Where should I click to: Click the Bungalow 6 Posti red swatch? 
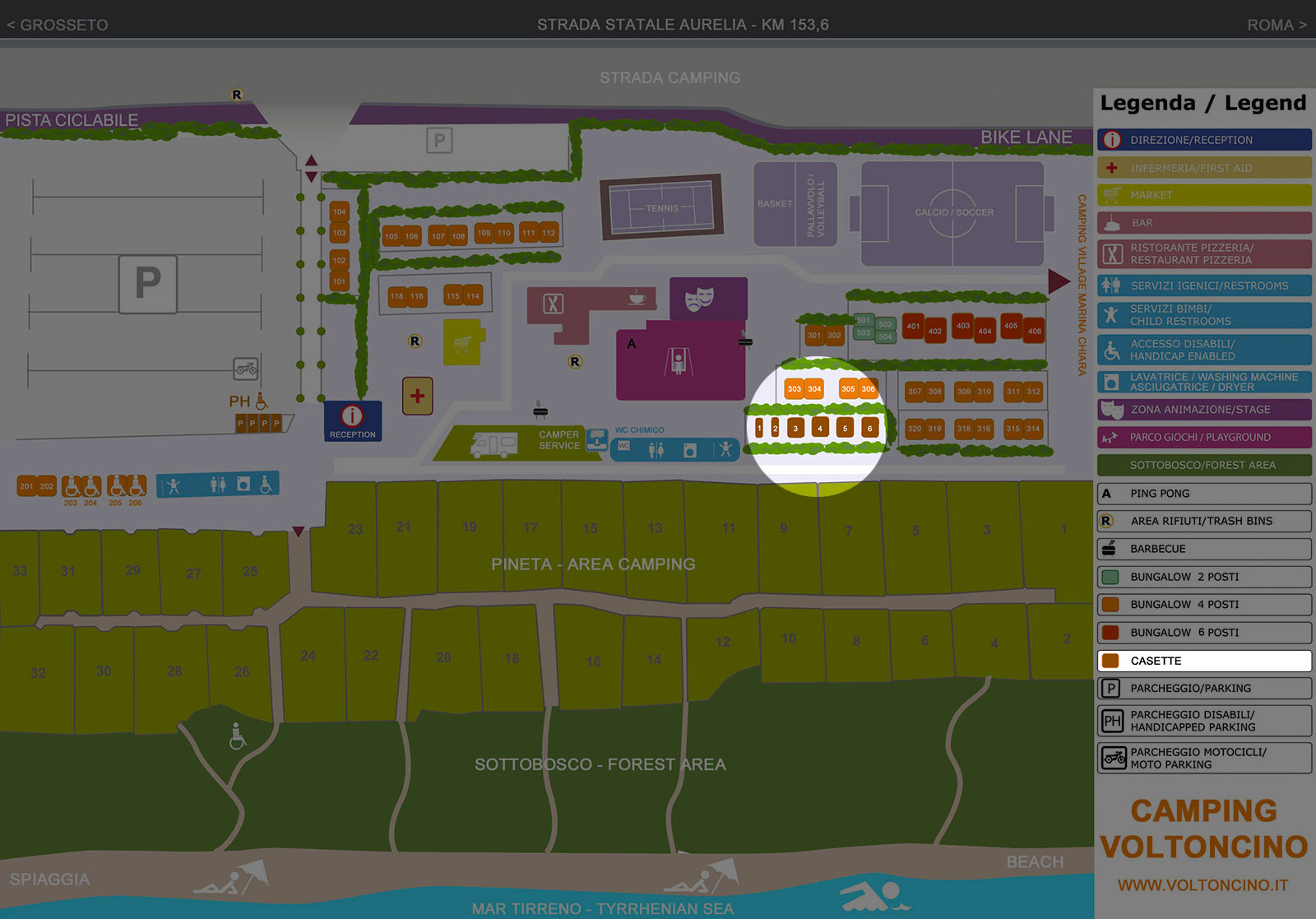pos(1110,633)
